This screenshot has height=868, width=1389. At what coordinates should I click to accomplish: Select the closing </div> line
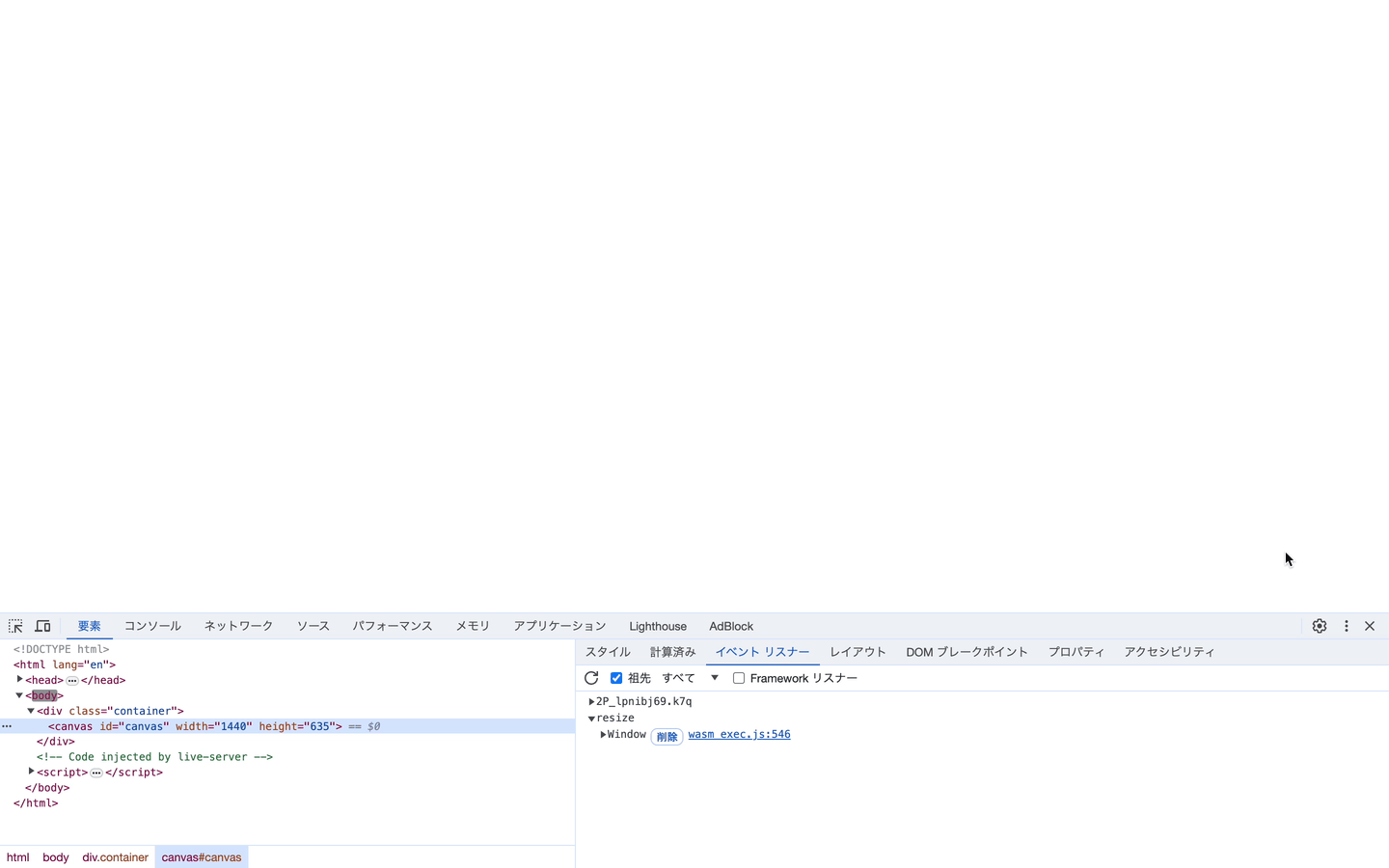pos(56,742)
